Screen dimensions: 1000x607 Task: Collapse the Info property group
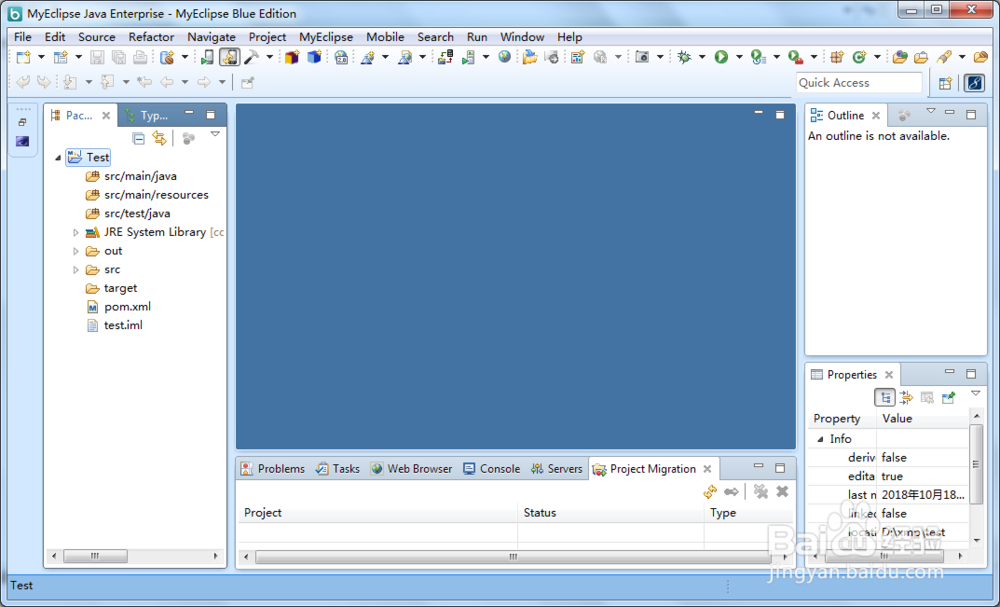(820, 439)
